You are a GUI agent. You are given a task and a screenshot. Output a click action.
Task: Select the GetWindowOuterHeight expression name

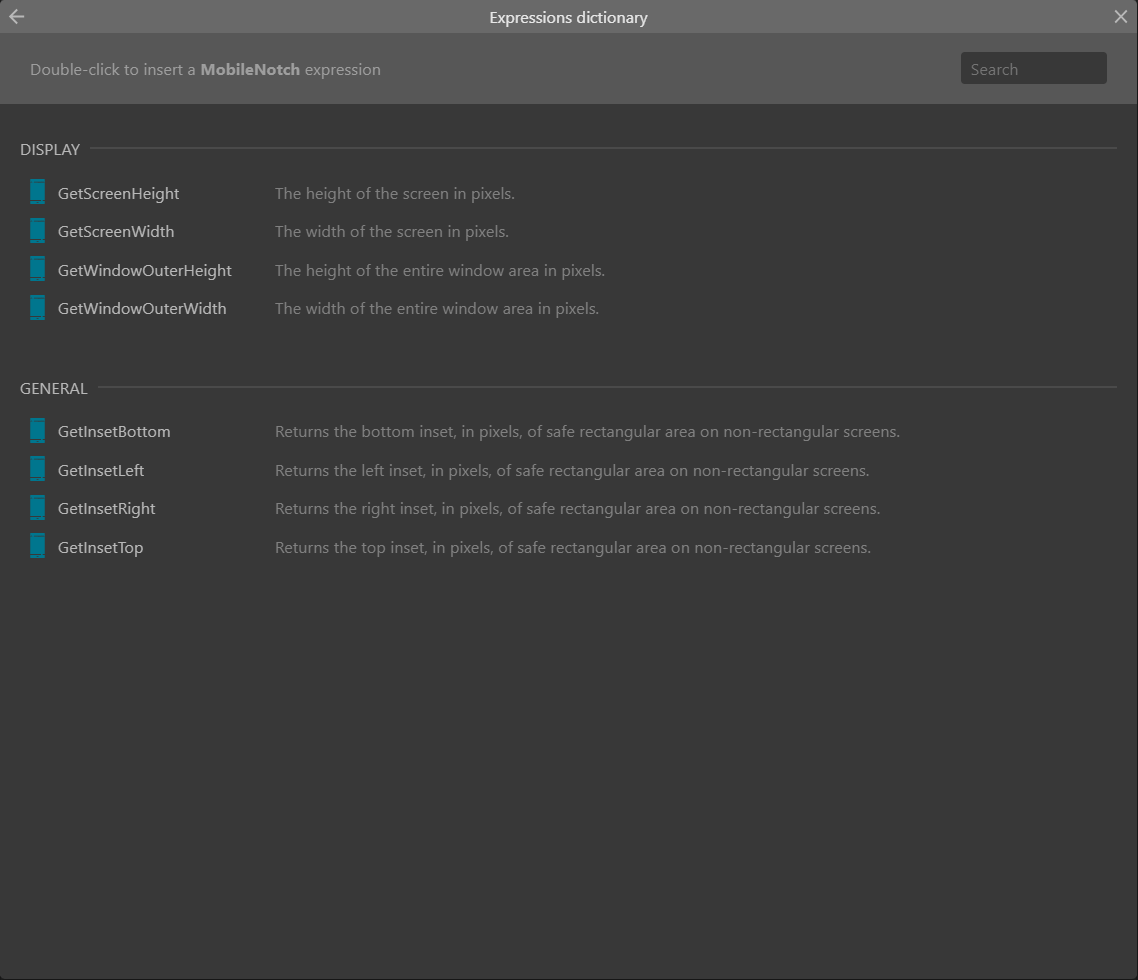pos(144,271)
